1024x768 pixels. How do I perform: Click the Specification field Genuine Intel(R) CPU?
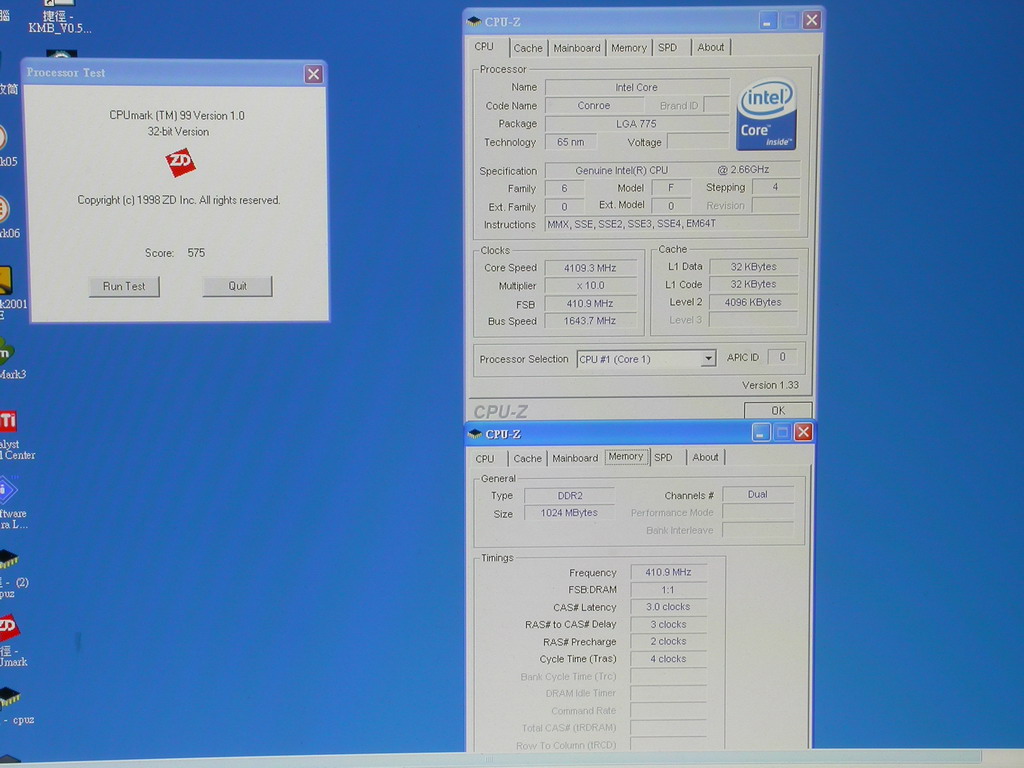click(672, 170)
